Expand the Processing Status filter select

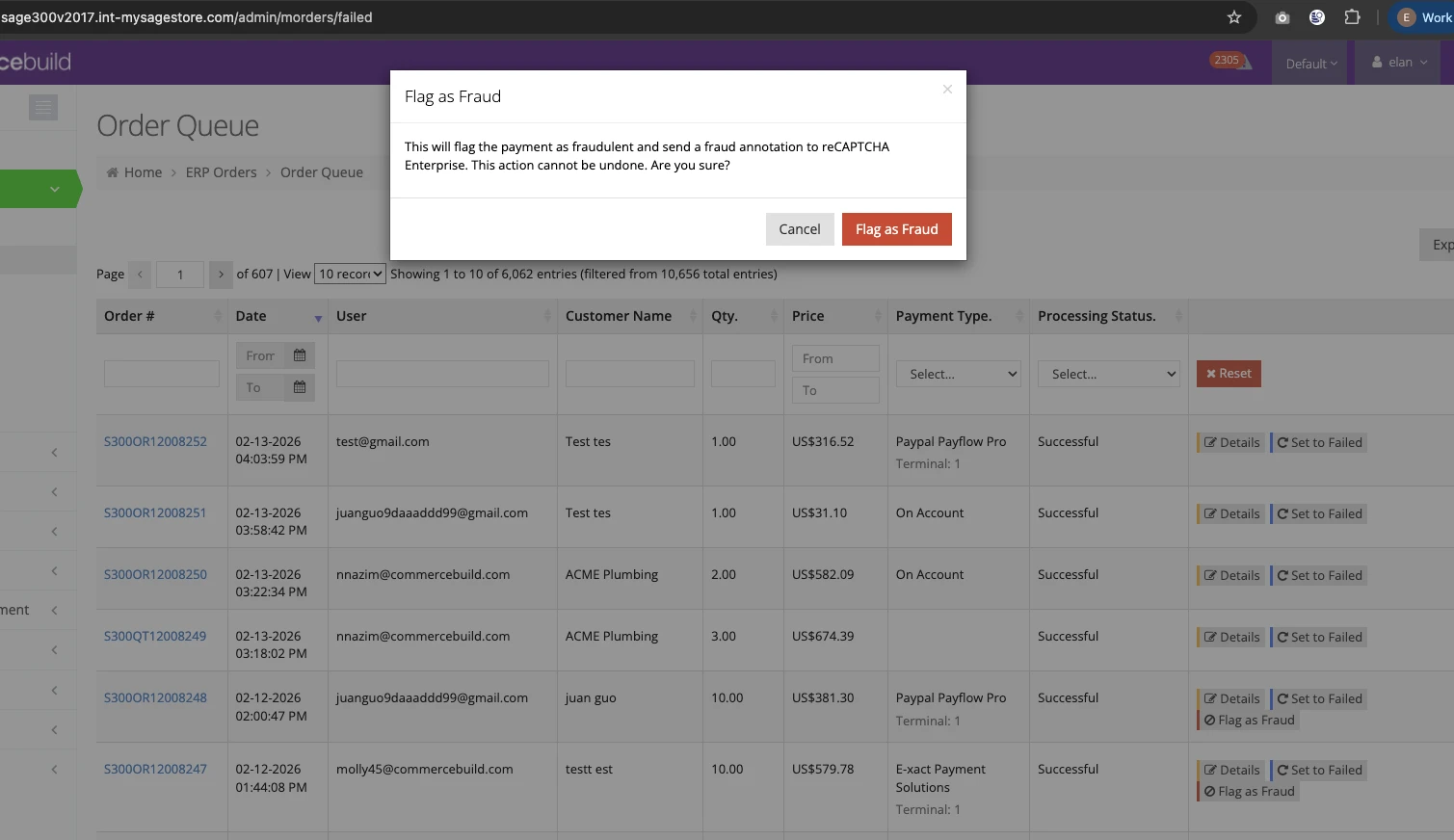pyautogui.click(x=1109, y=374)
